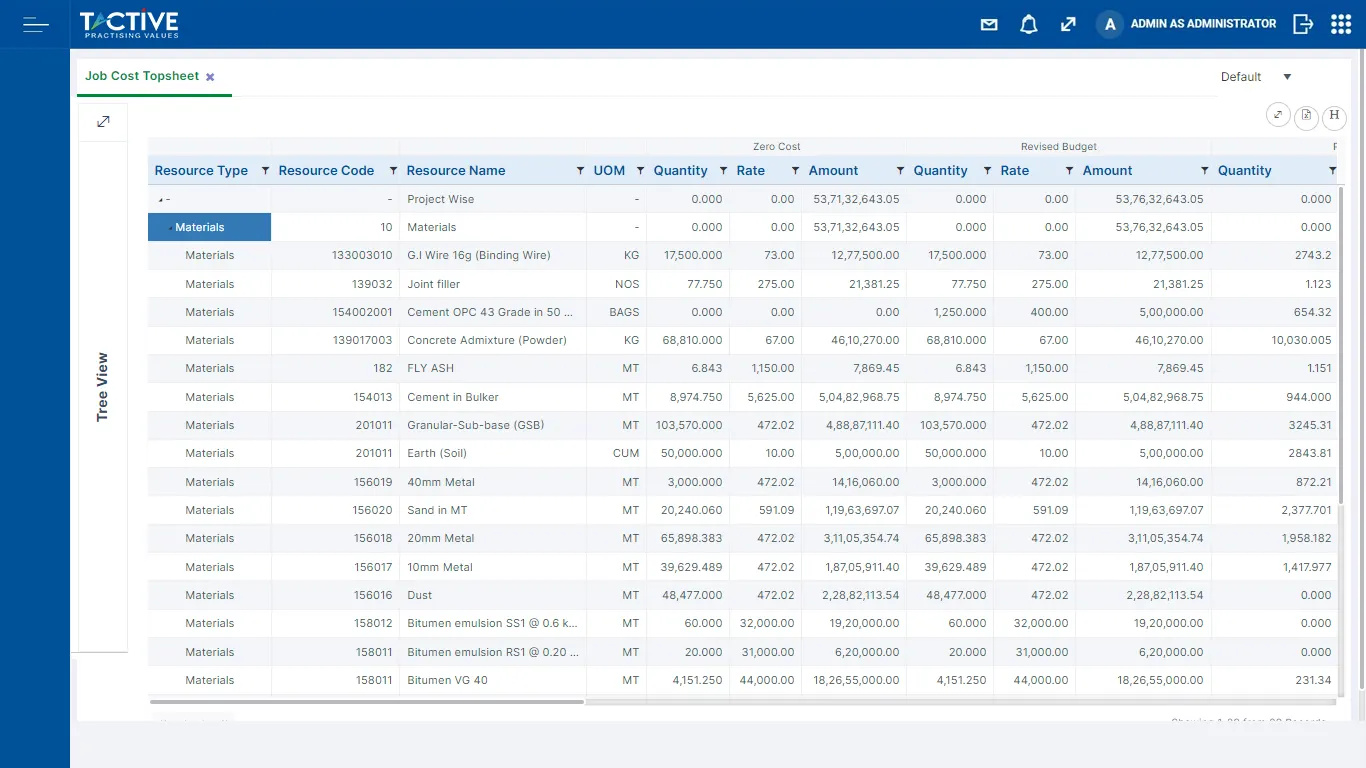This screenshot has height=768, width=1366.
Task: Open the Default view dropdown
Action: (x=1255, y=76)
